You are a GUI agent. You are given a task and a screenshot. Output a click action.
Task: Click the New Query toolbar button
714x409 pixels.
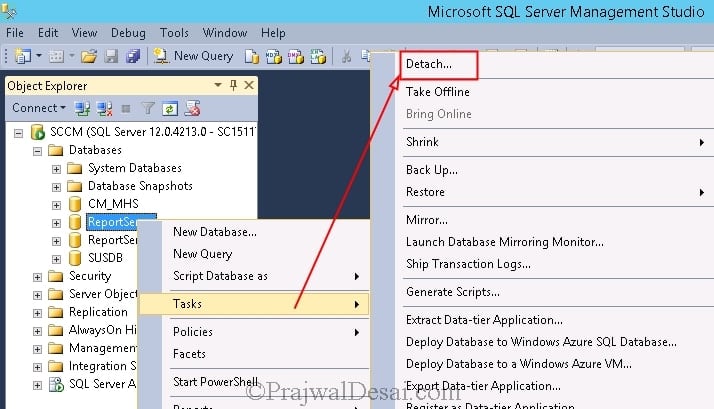point(194,56)
